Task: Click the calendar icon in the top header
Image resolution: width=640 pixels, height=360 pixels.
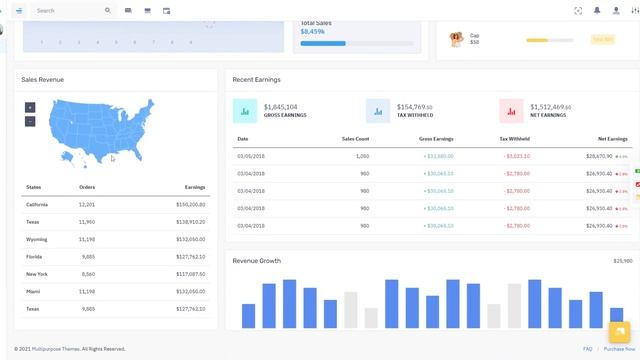Action: coord(167,11)
